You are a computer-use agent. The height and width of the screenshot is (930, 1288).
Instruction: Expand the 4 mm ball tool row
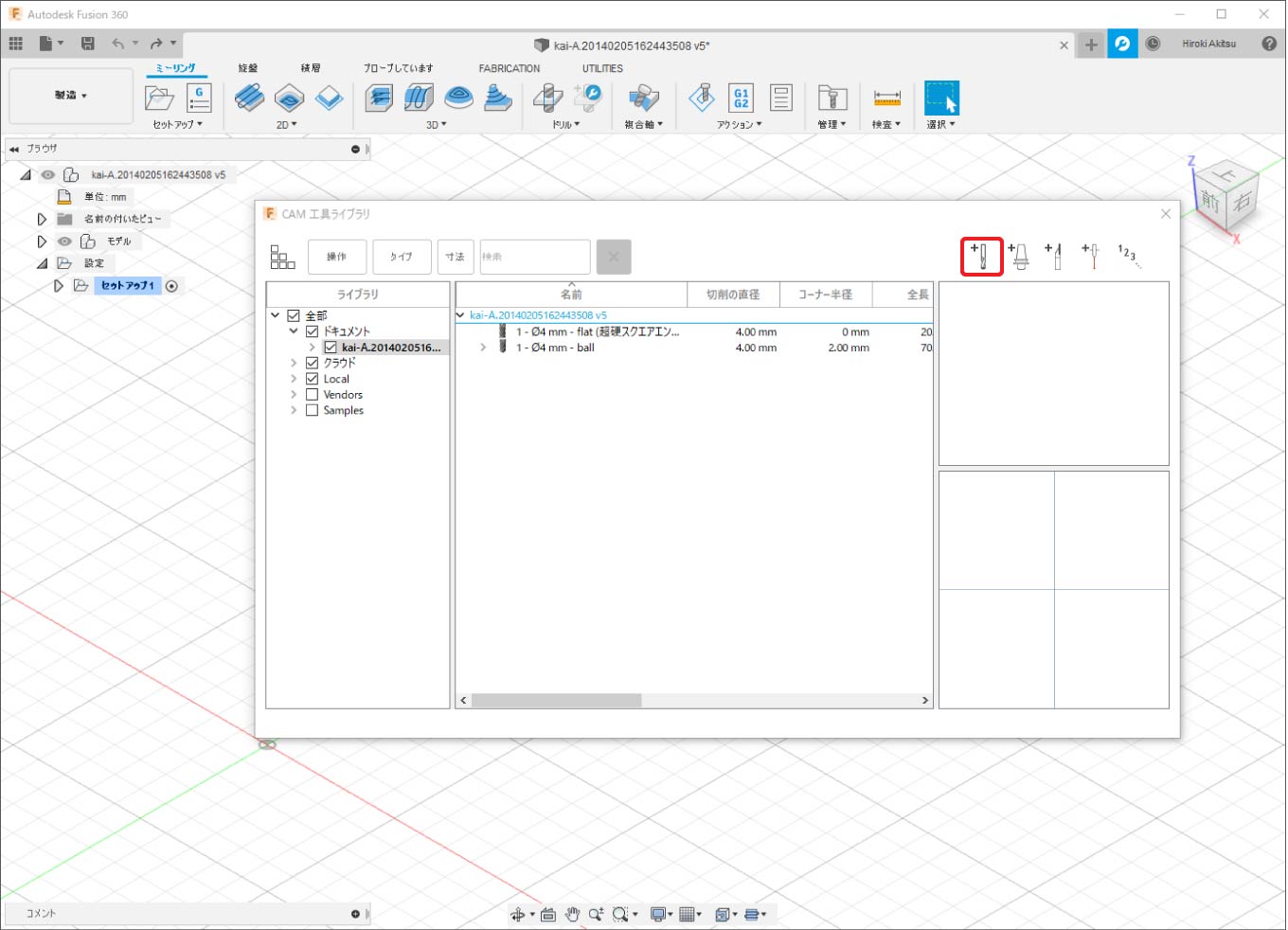[483, 348]
